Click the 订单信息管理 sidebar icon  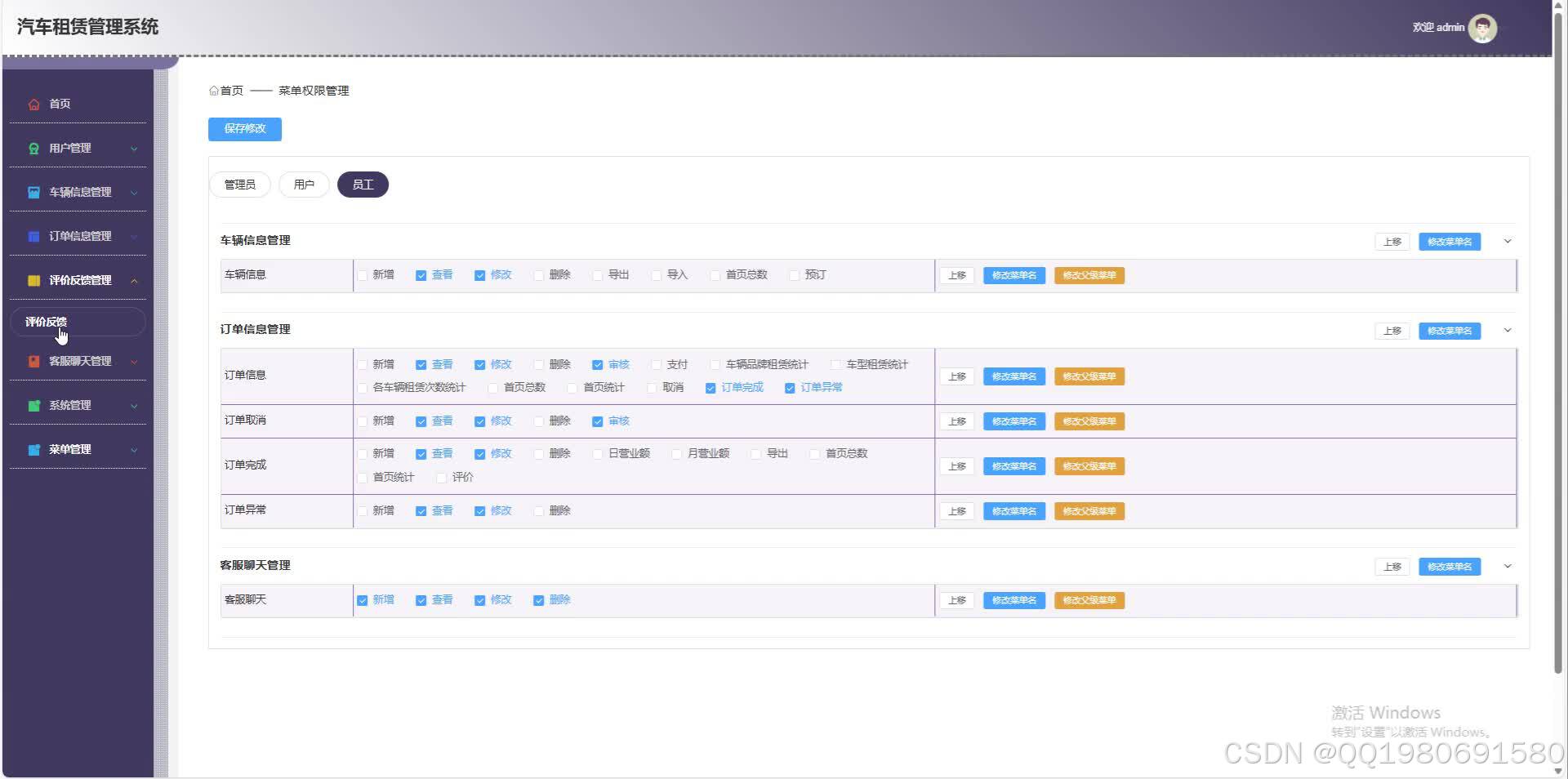[33, 237]
